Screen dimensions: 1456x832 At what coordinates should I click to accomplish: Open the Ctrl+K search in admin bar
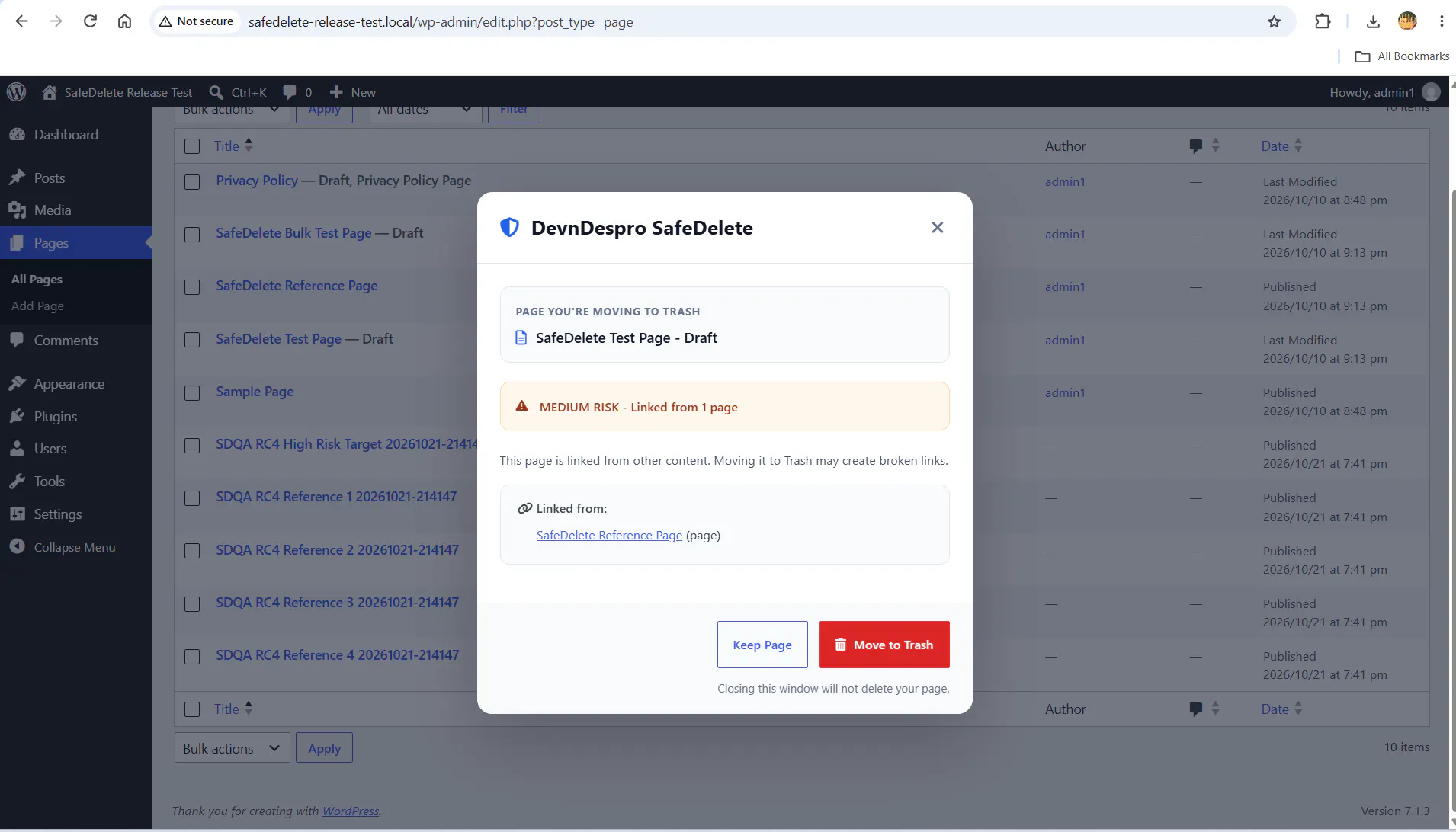tap(238, 92)
